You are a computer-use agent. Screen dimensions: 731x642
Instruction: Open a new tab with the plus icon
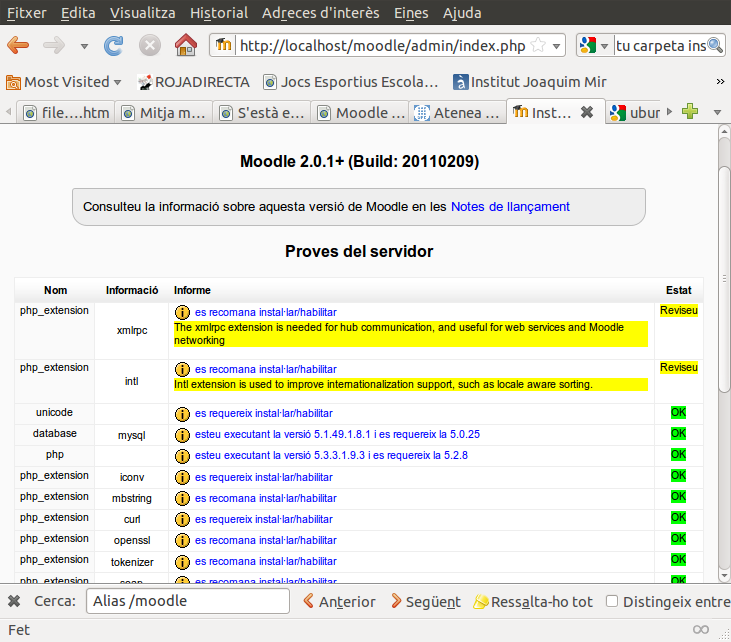689,112
